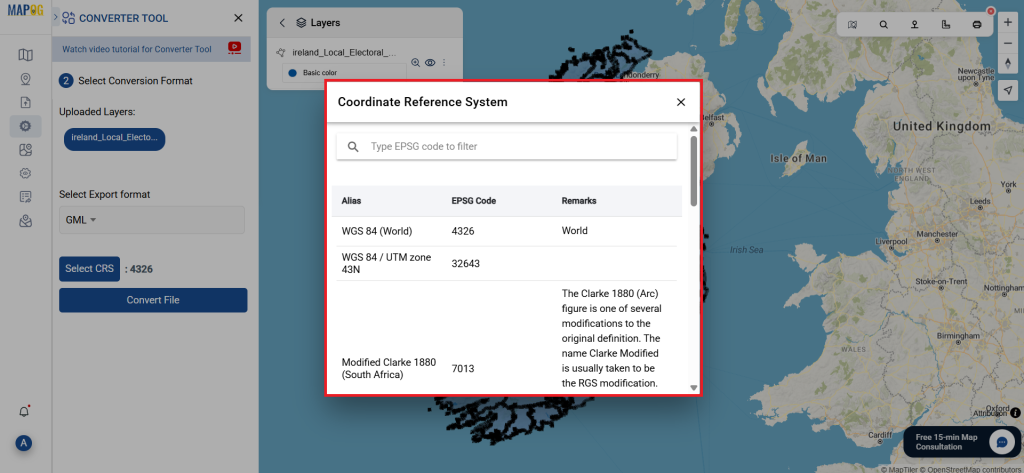Zoom in the map with plus button
Viewport: 1024px width, 473px height.
(x=1008, y=22)
